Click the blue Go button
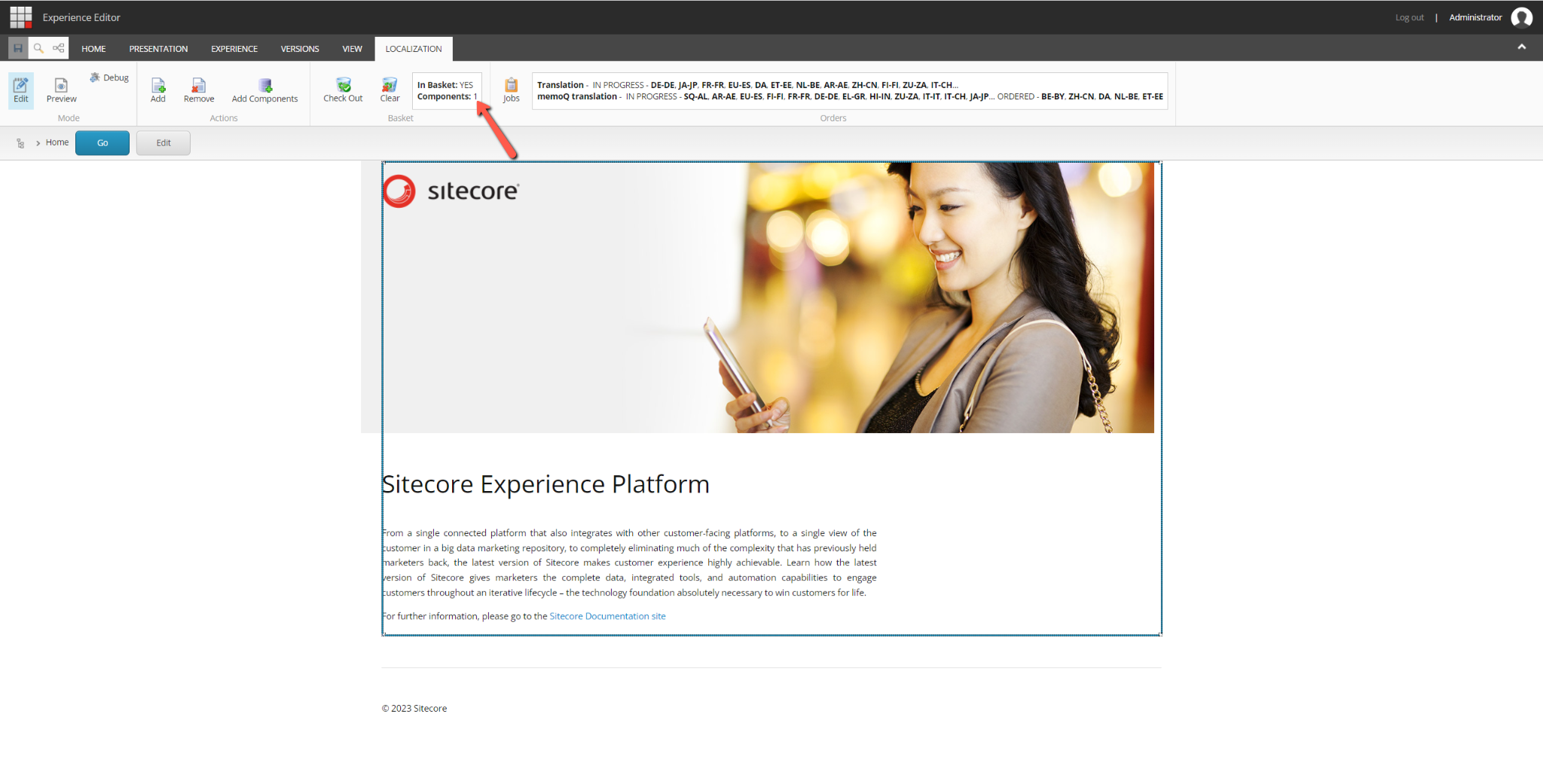Image resolution: width=1543 pixels, height=784 pixels. [x=102, y=143]
